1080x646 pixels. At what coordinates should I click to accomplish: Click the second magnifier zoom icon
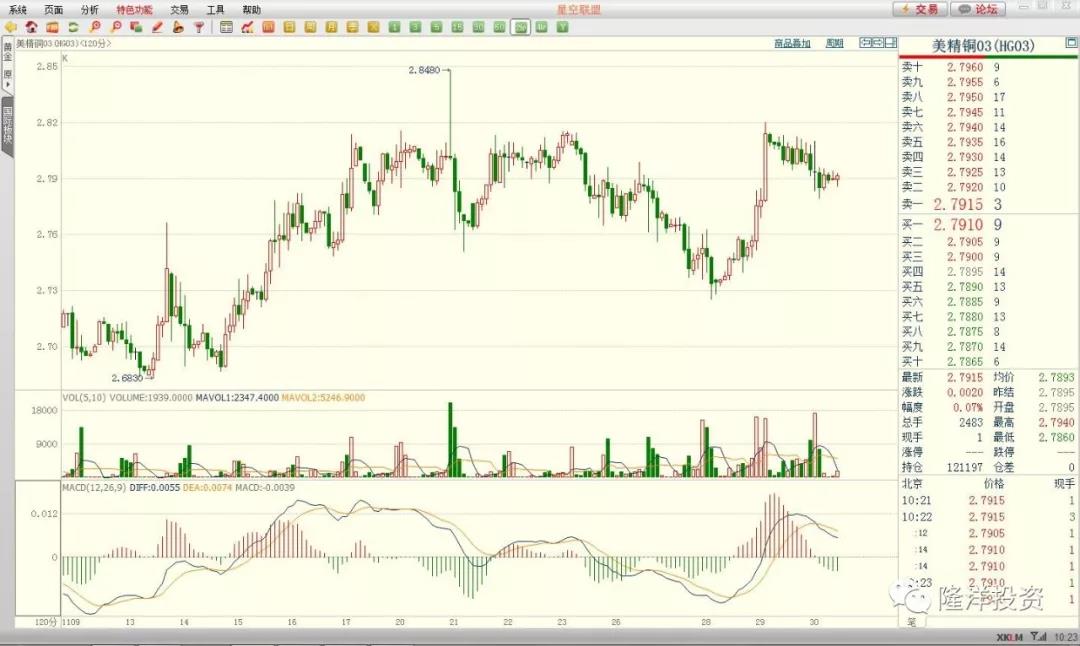coord(116,28)
